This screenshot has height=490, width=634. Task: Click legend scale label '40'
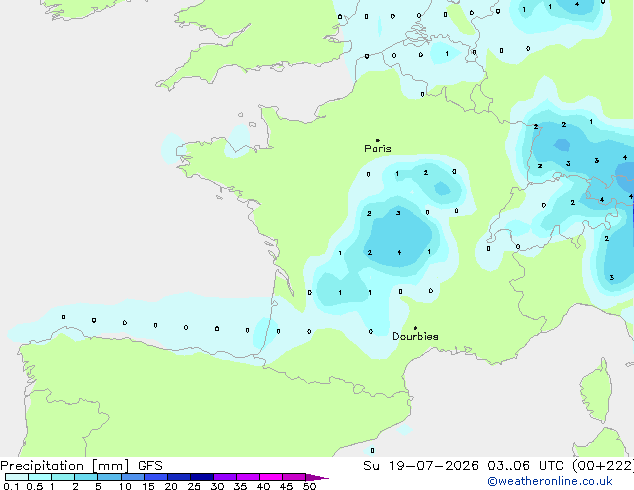coord(263,486)
